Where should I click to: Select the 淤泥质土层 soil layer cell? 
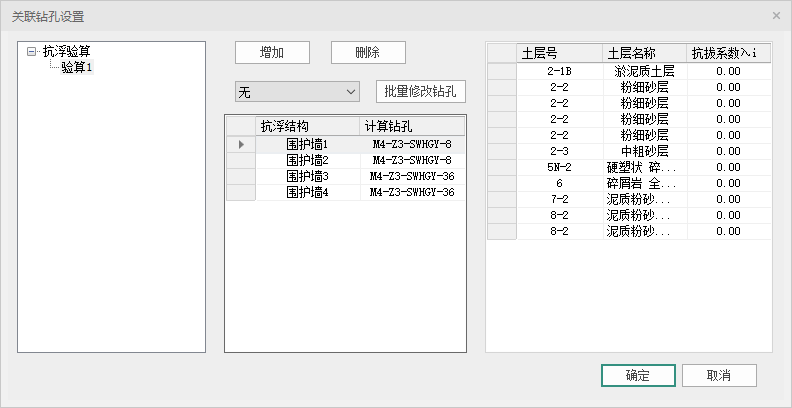point(644,72)
